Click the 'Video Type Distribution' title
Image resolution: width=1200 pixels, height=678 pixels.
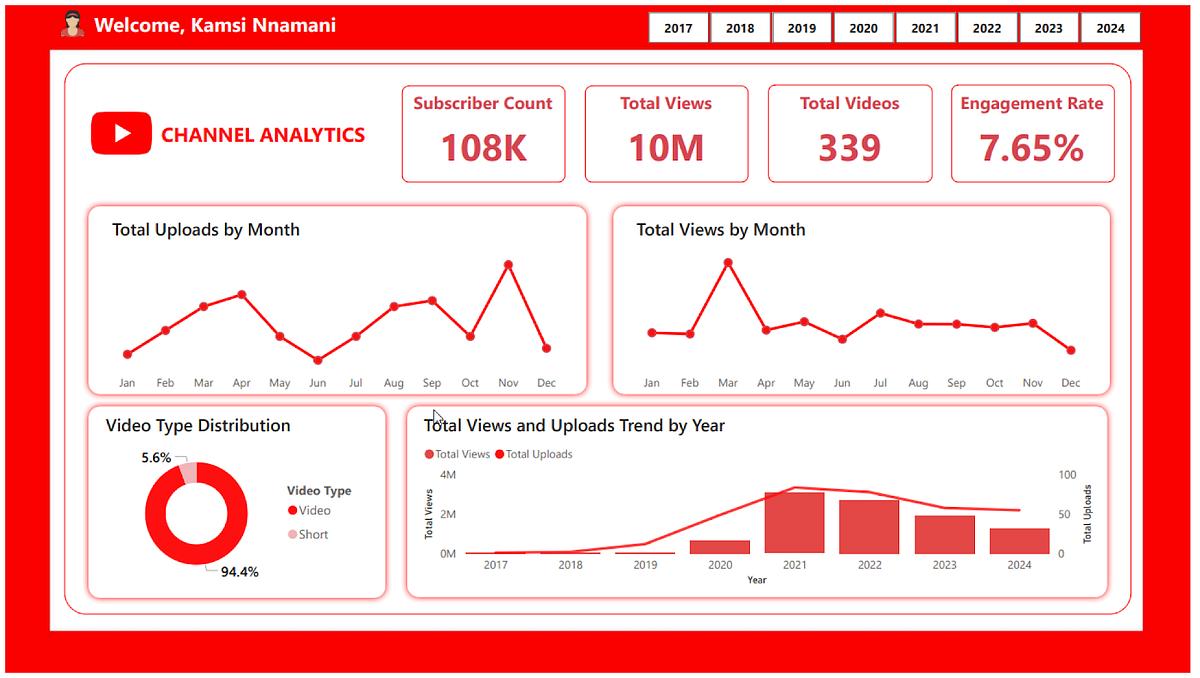tap(198, 425)
